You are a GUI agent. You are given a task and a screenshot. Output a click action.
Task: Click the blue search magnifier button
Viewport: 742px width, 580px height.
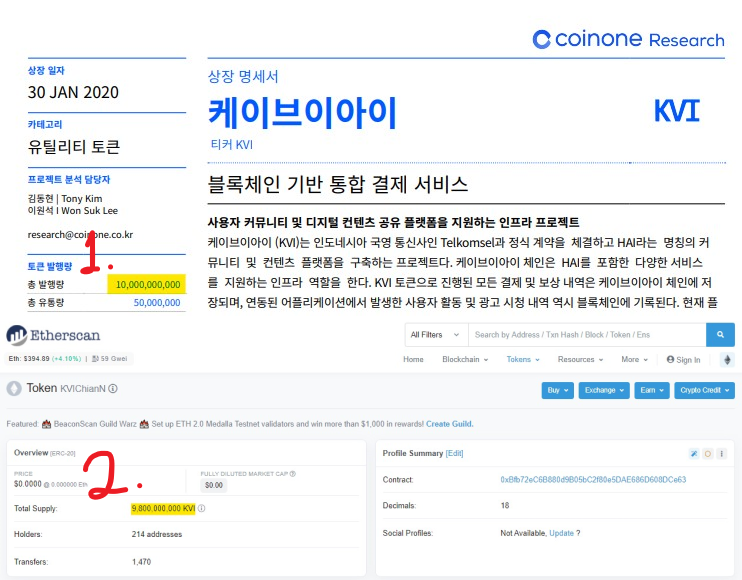[x=720, y=334]
